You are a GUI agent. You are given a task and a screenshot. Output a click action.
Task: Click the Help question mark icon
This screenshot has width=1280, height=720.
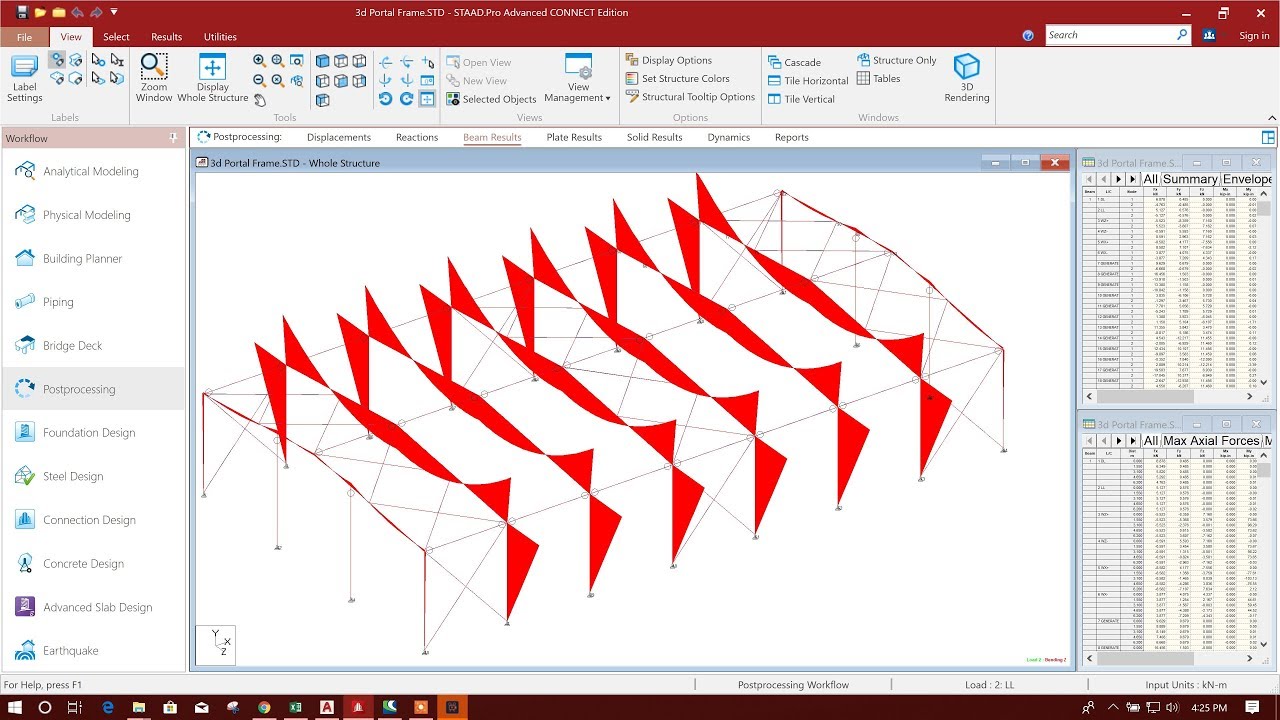tap(1028, 35)
